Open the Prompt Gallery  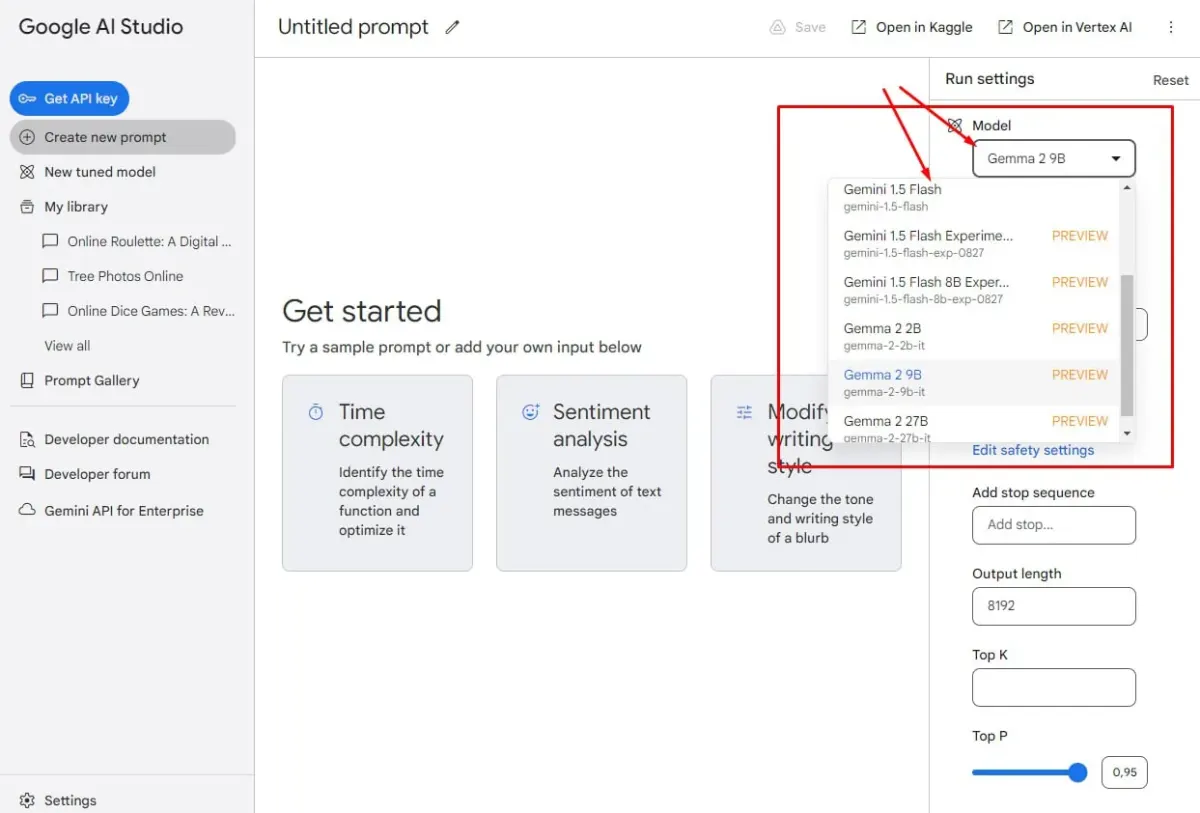point(92,381)
